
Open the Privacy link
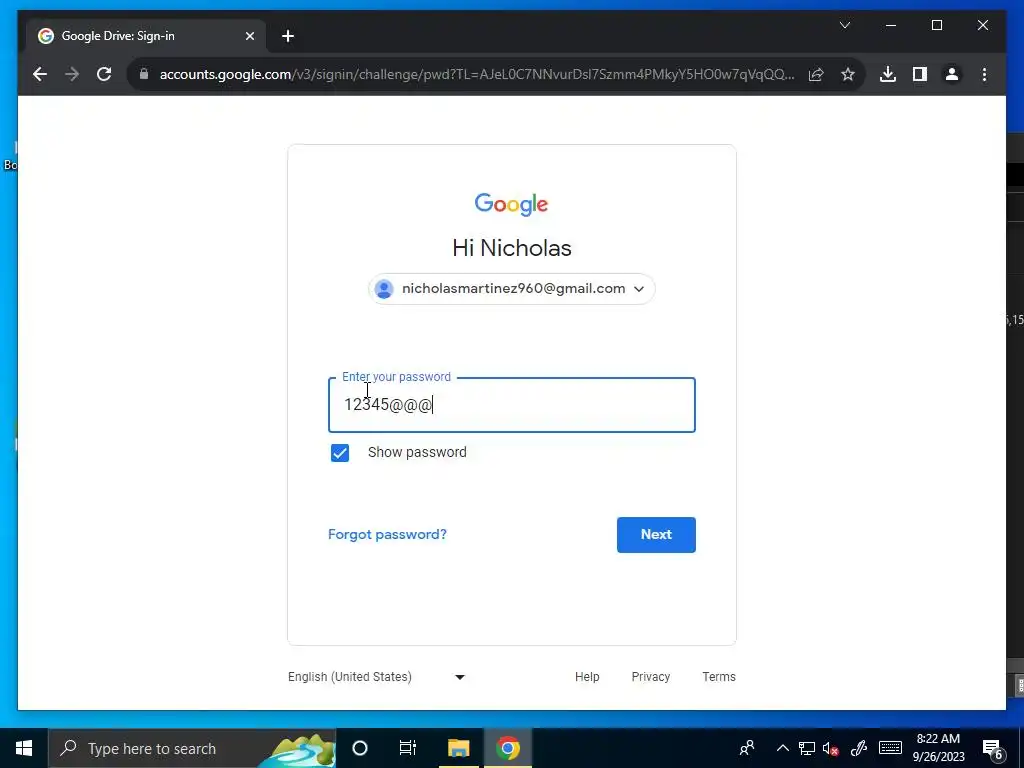pos(650,677)
